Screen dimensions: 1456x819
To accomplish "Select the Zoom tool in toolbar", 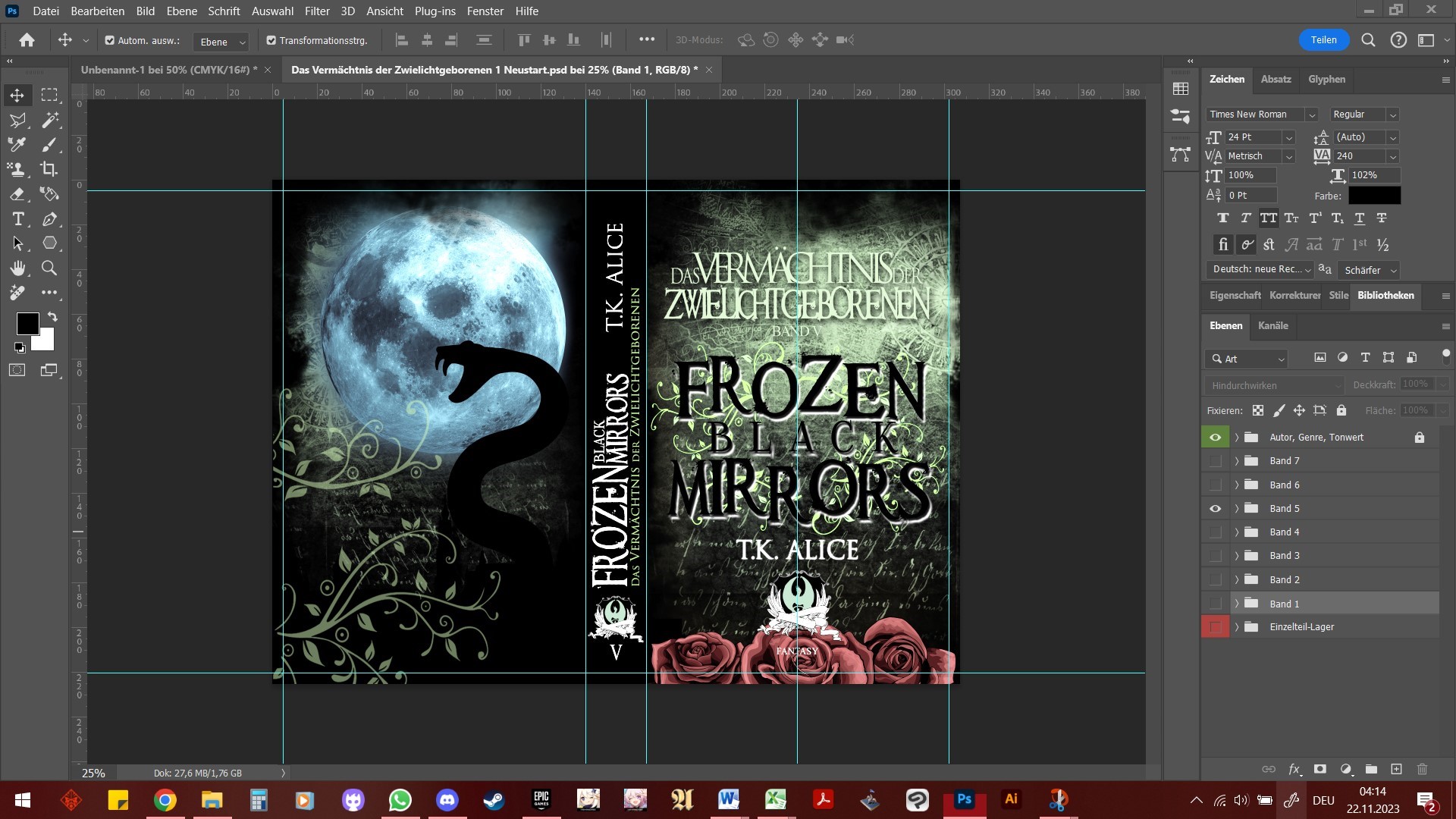I will click(49, 268).
